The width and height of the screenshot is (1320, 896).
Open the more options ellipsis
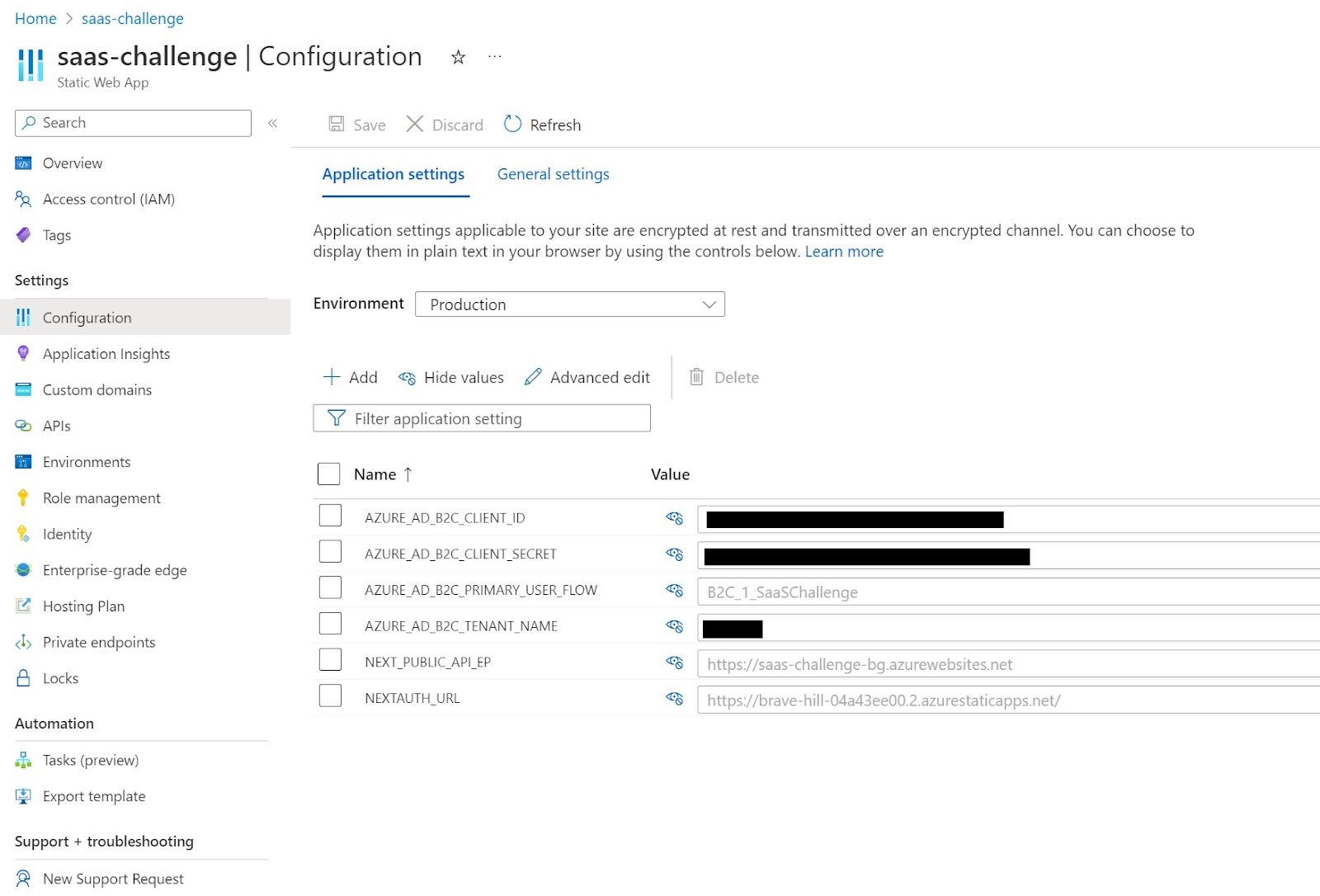(494, 56)
